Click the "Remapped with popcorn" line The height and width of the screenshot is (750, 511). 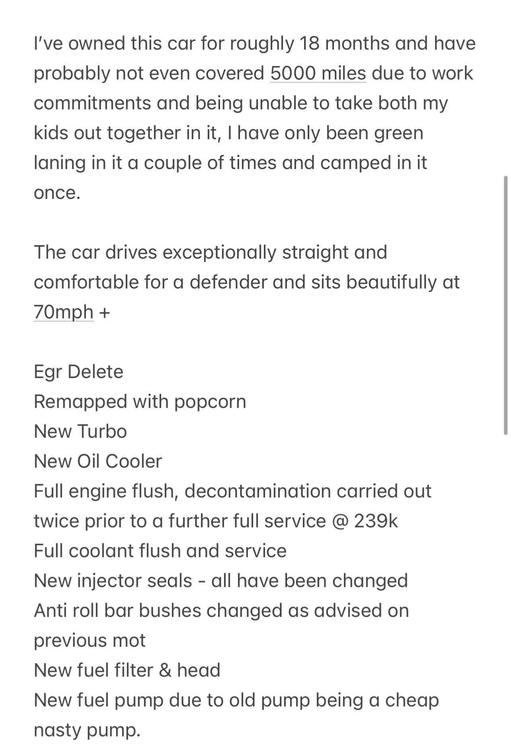[x=140, y=401]
